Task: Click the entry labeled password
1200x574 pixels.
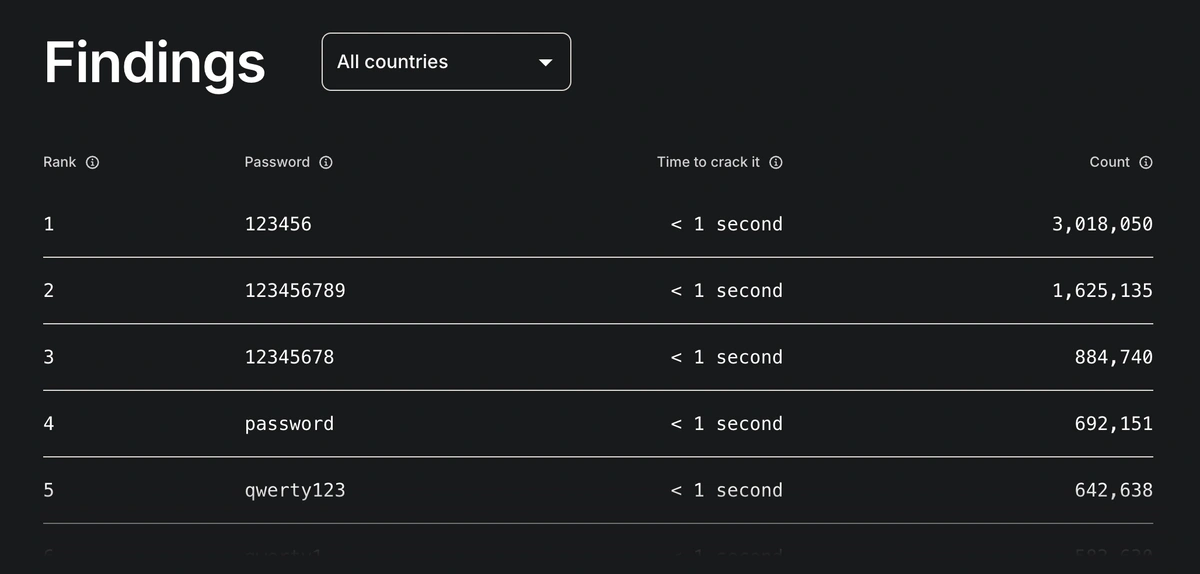Action: 289,424
